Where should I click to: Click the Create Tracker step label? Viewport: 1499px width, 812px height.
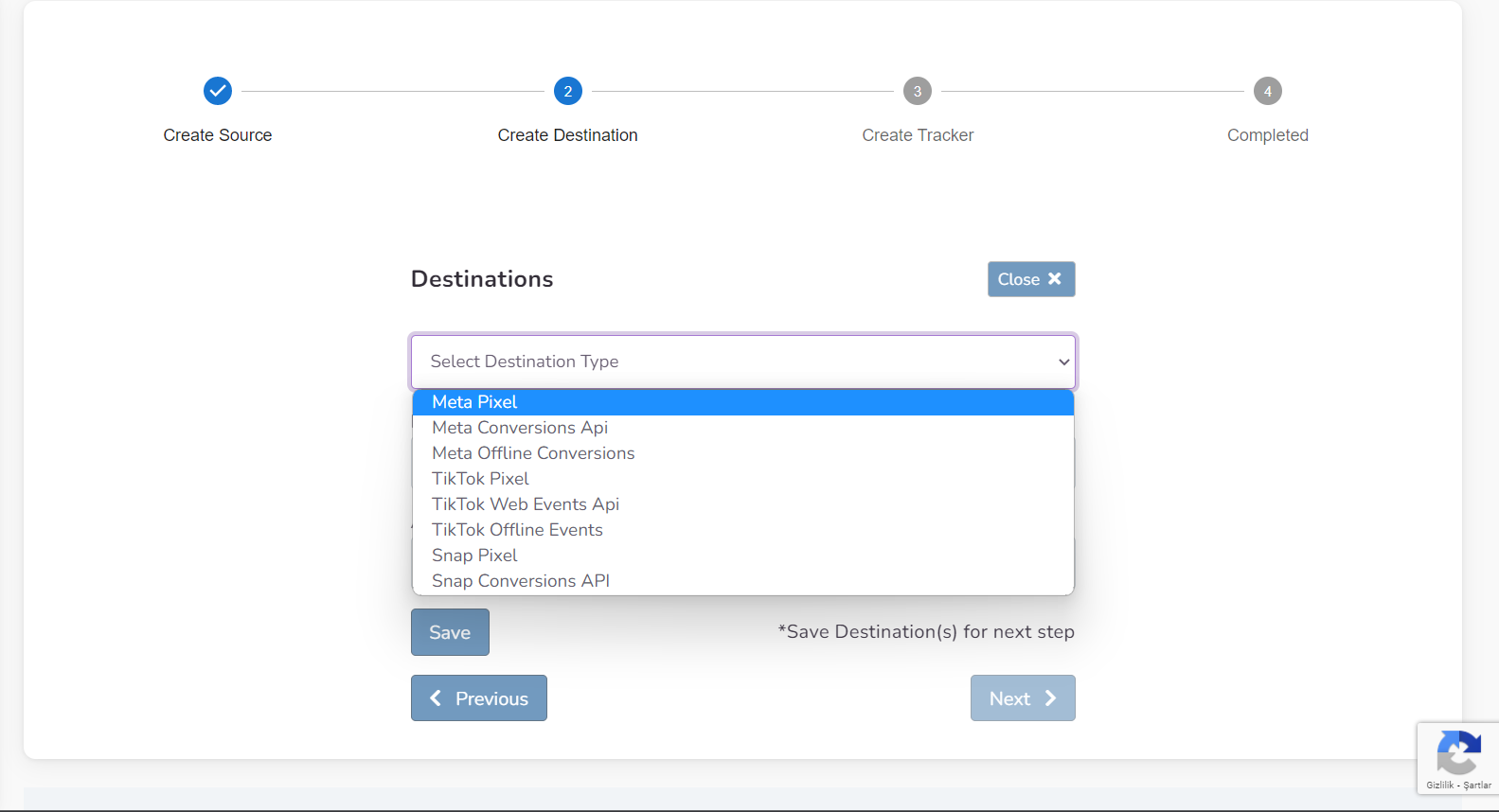918,135
